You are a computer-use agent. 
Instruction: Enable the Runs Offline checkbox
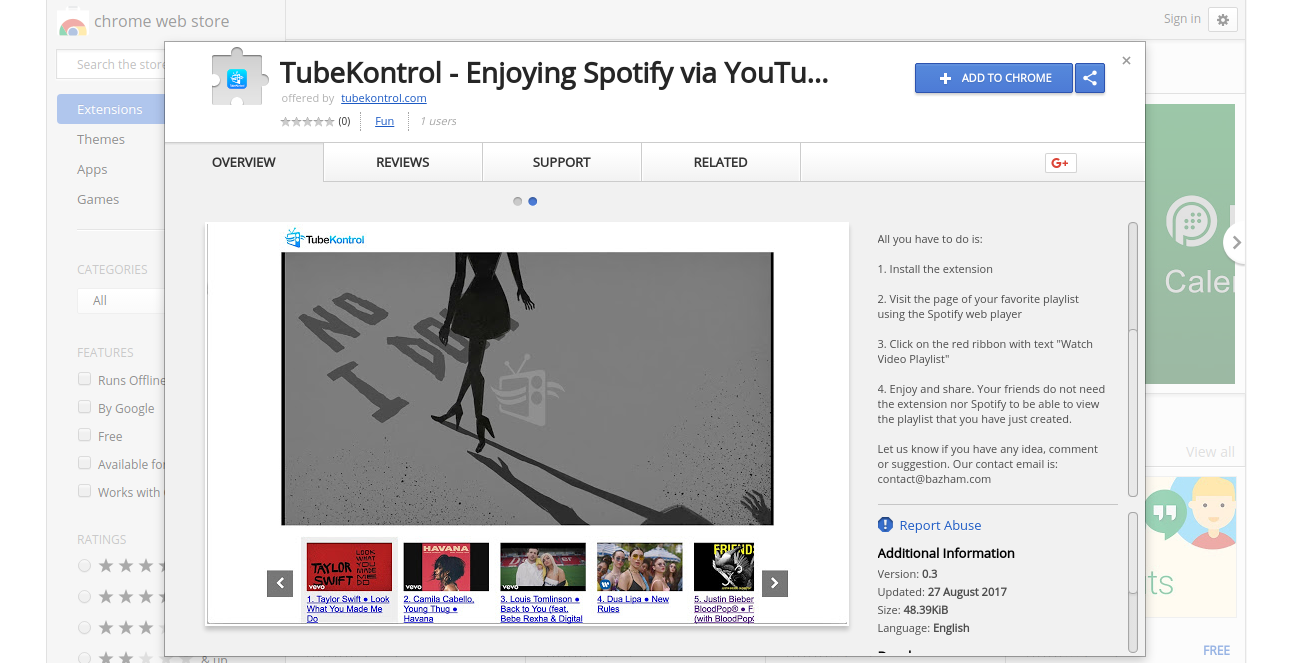(85, 380)
